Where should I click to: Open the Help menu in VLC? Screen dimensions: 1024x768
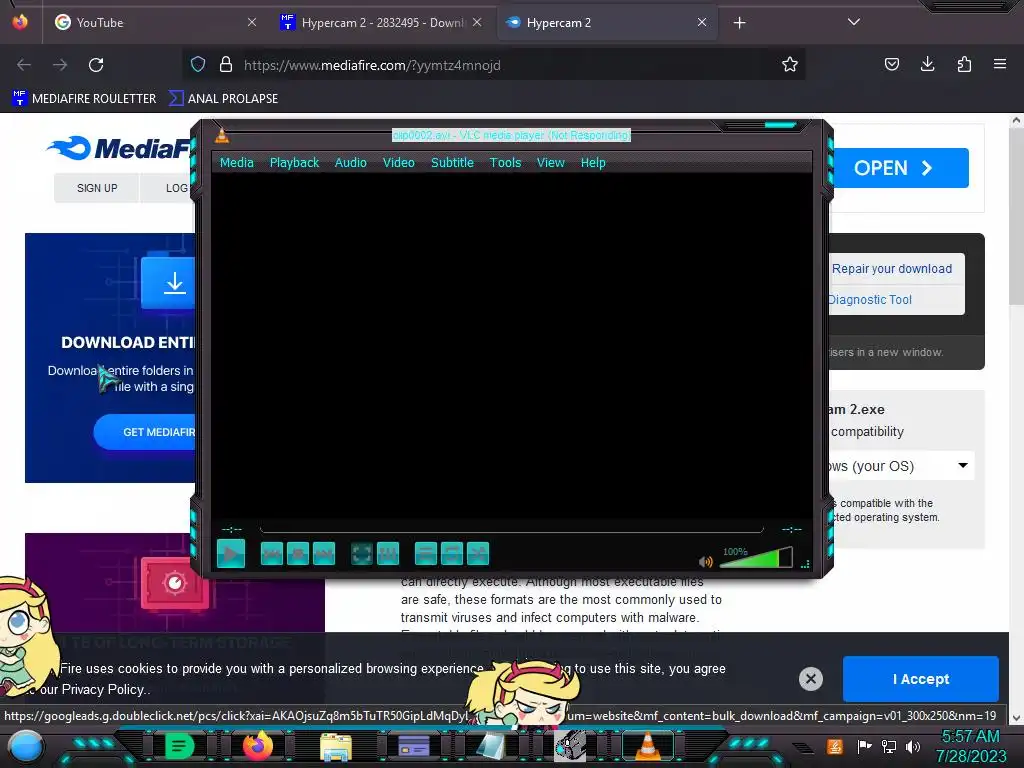[593, 163]
